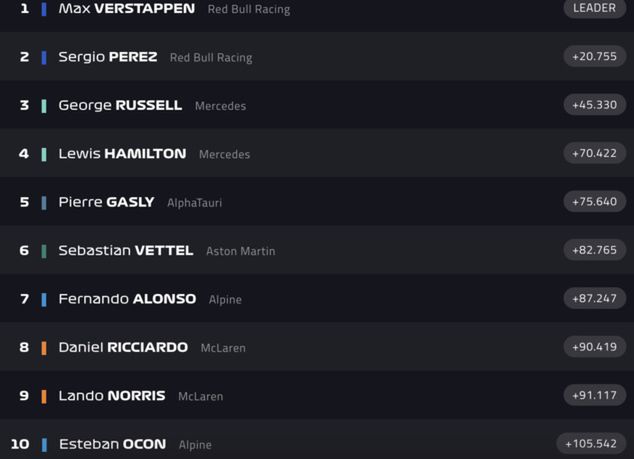Image resolution: width=634 pixels, height=459 pixels.
Task: Click the AlphaTauri team label
Action: 194,203
